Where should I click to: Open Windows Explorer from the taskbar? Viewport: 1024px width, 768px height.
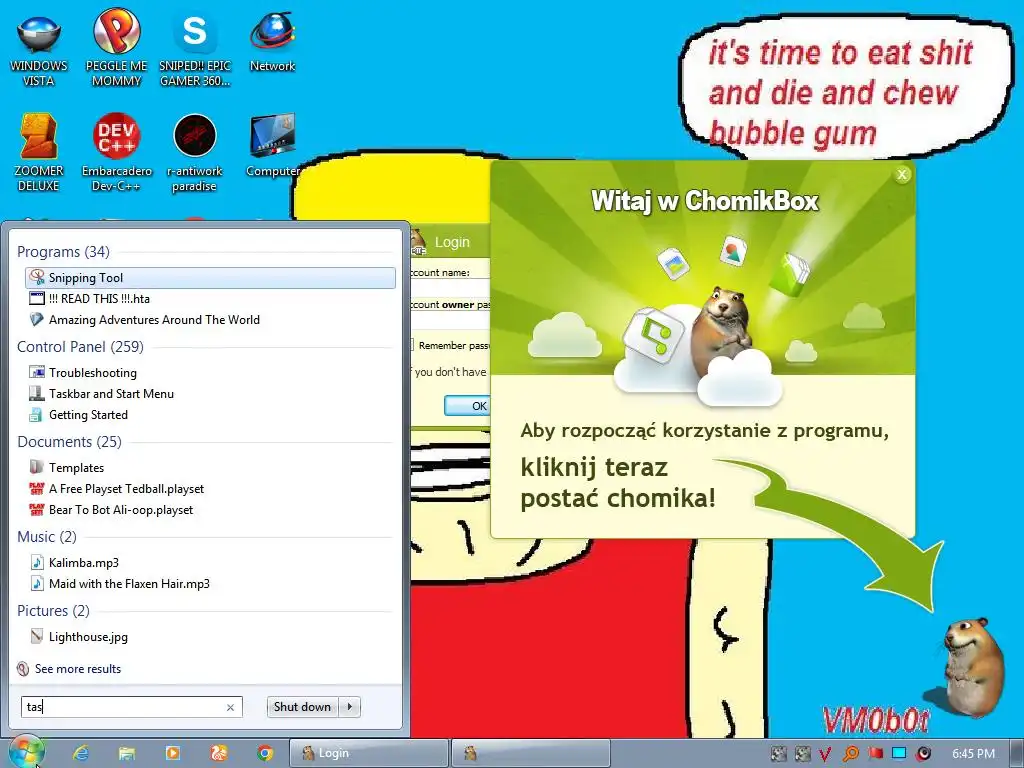127,753
